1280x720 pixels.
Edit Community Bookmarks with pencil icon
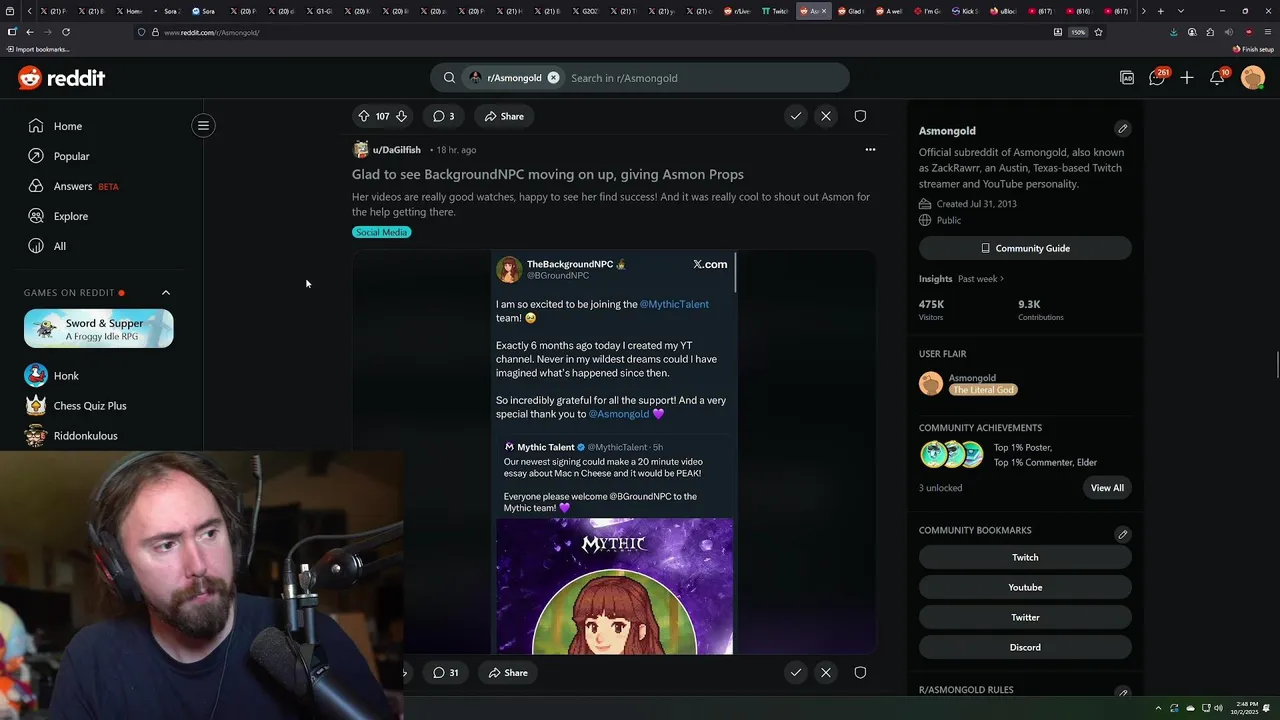coord(1122,534)
